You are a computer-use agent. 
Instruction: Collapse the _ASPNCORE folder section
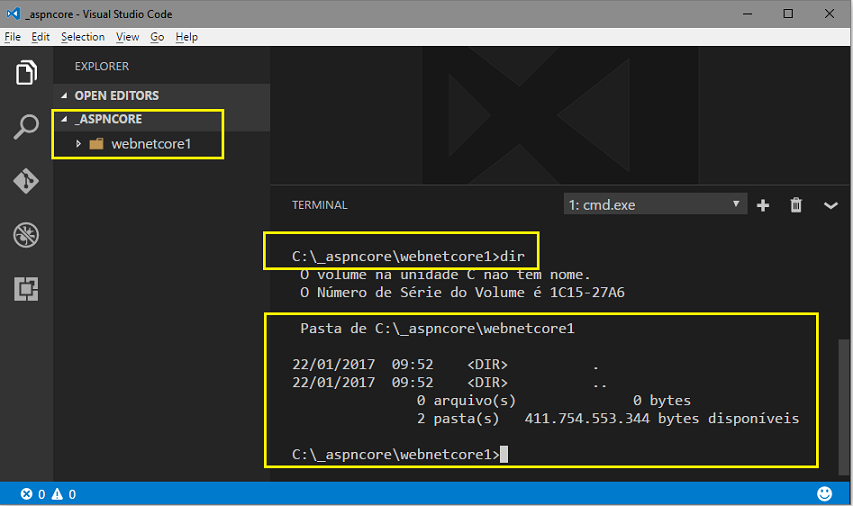click(x=64, y=119)
